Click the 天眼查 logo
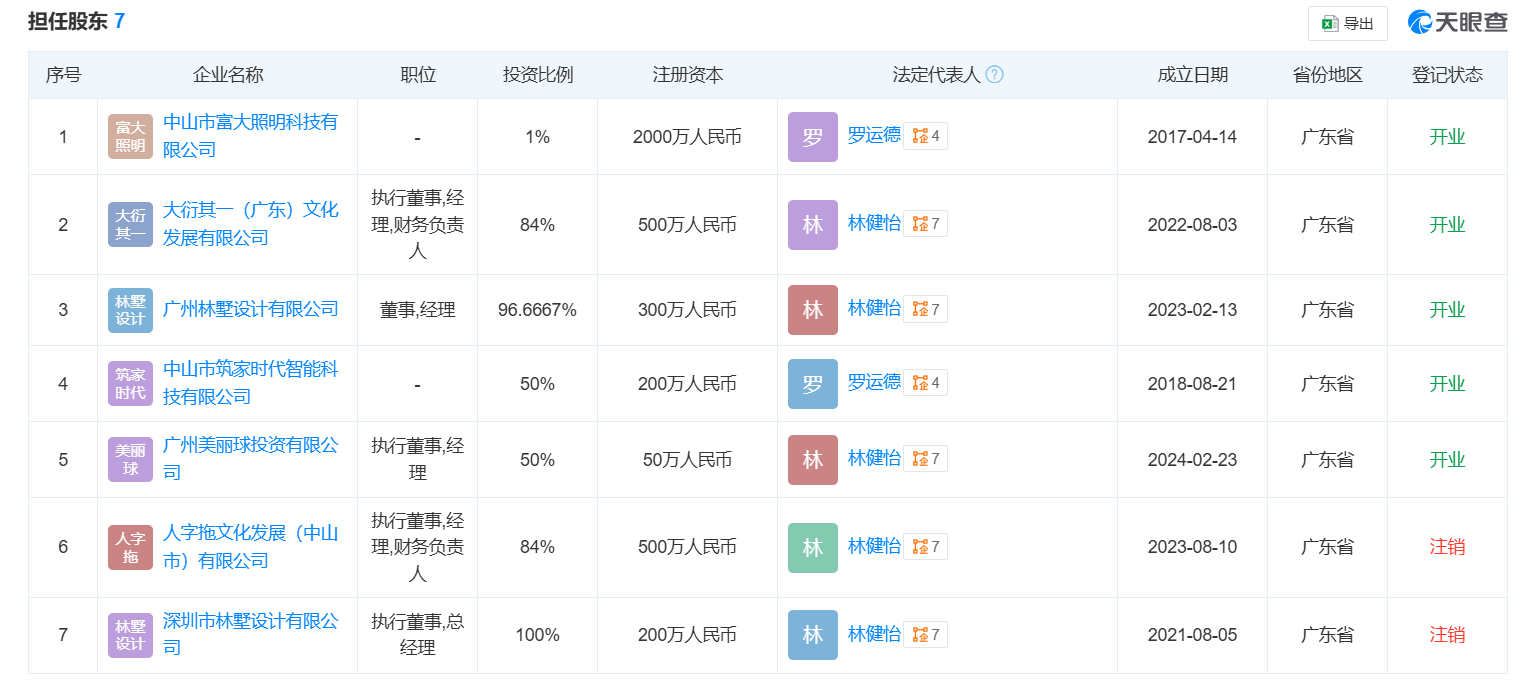The image size is (1529, 696). click(1457, 23)
